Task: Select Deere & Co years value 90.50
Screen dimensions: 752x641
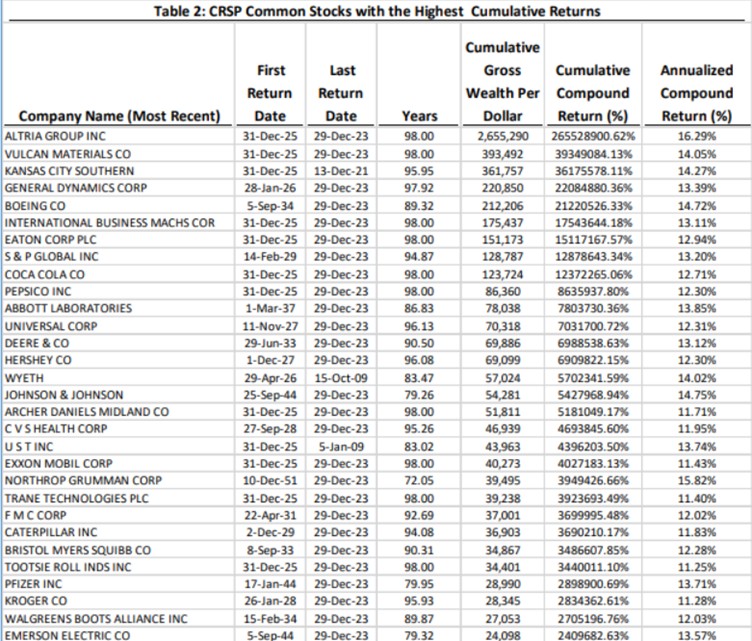Action: [419, 343]
